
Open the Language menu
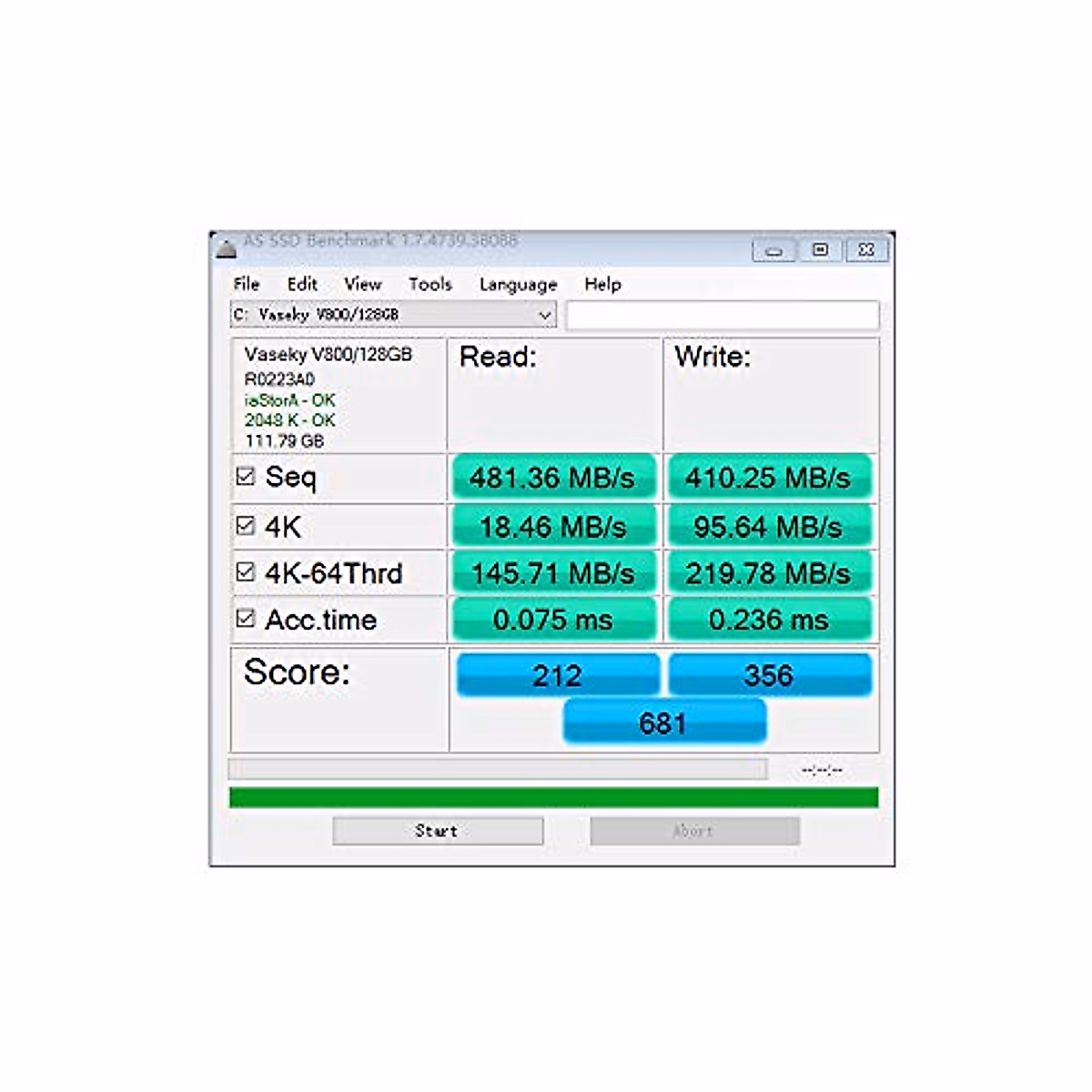pos(518,285)
